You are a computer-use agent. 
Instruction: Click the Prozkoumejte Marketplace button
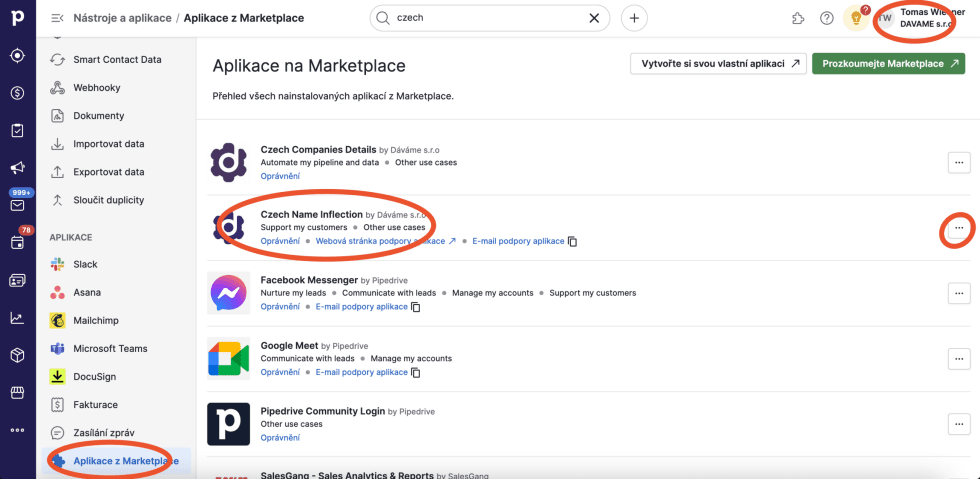888,64
